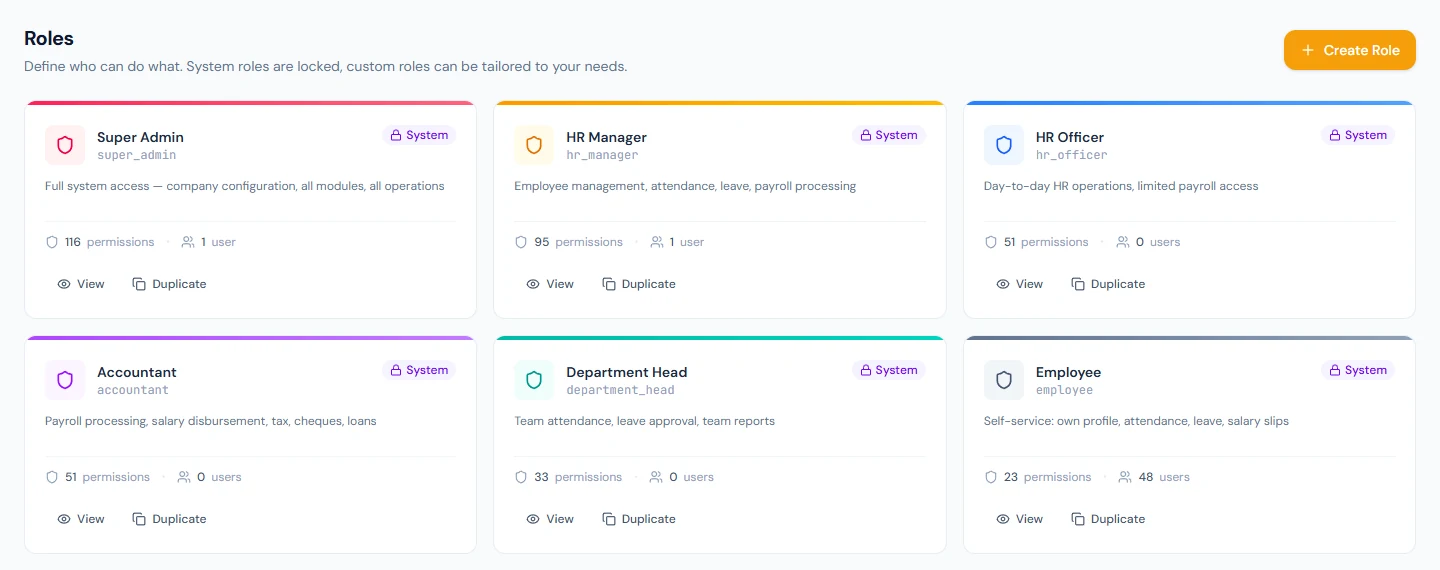
Task: View the Department Head role
Action: point(550,519)
